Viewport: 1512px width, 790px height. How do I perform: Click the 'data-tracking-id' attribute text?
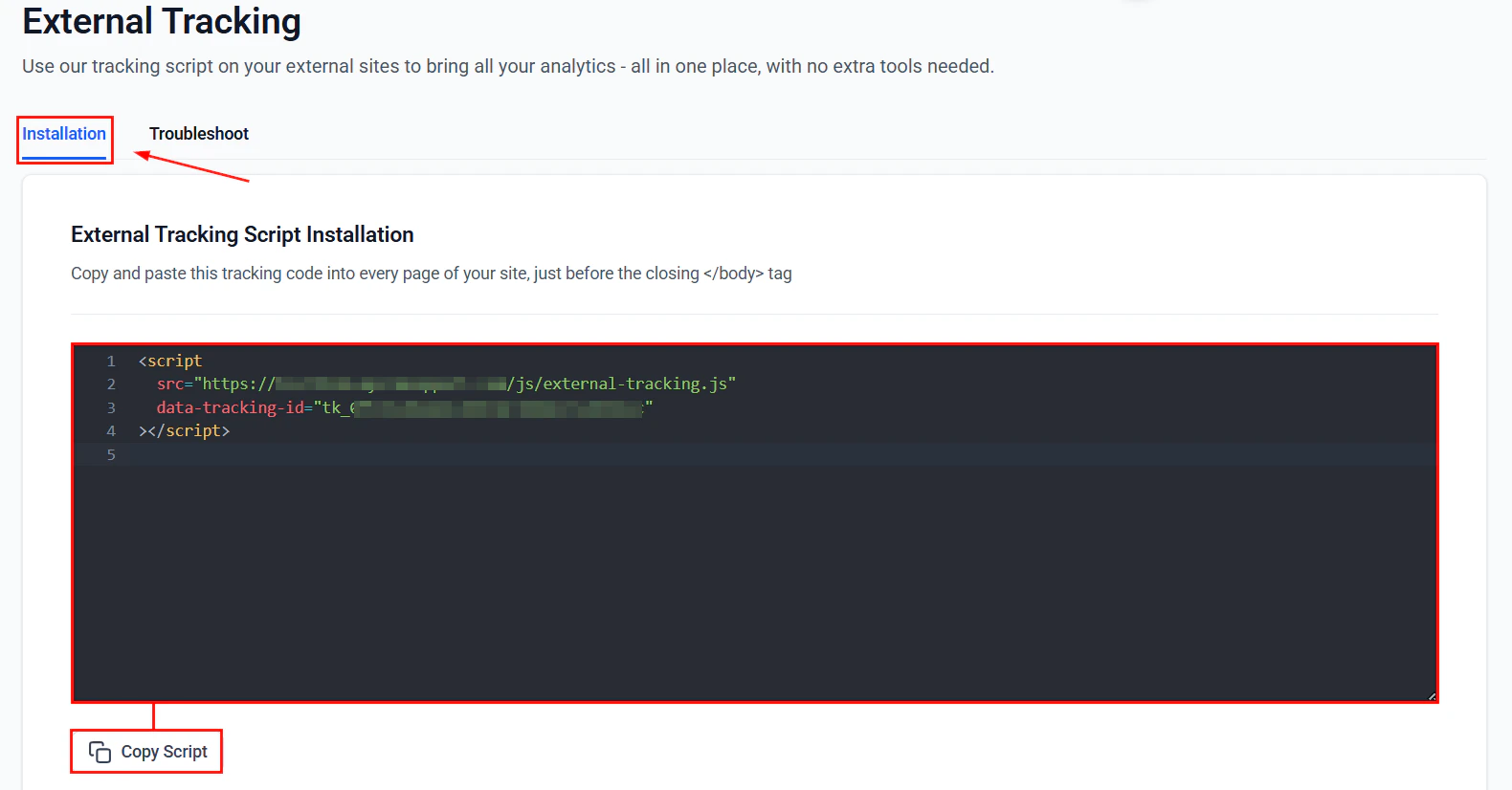pyautogui.click(x=230, y=408)
